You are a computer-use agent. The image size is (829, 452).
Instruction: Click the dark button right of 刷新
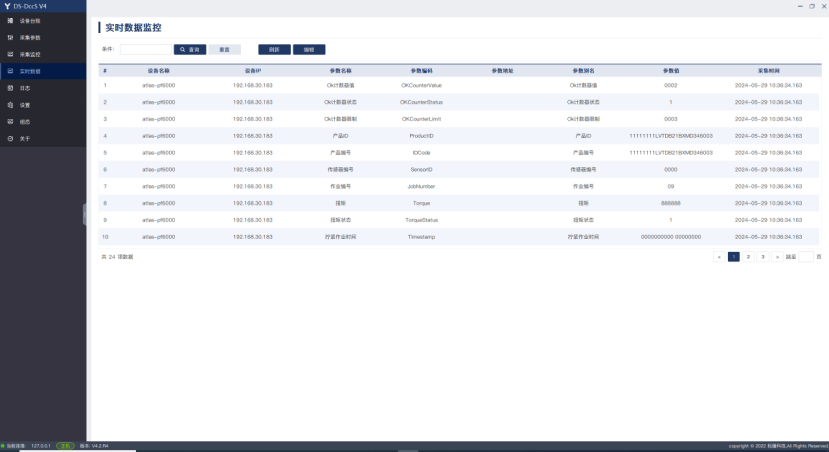click(309, 50)
